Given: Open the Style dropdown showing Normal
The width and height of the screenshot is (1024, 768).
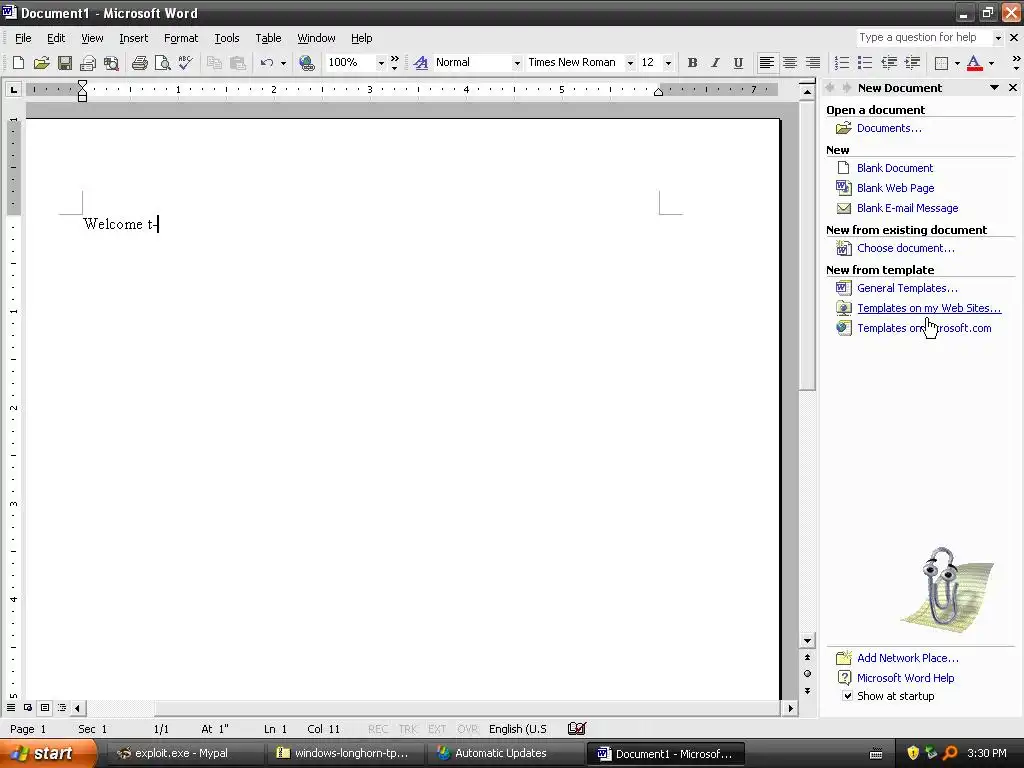Looking at the screenshot, I should click(x=517, y=63).
